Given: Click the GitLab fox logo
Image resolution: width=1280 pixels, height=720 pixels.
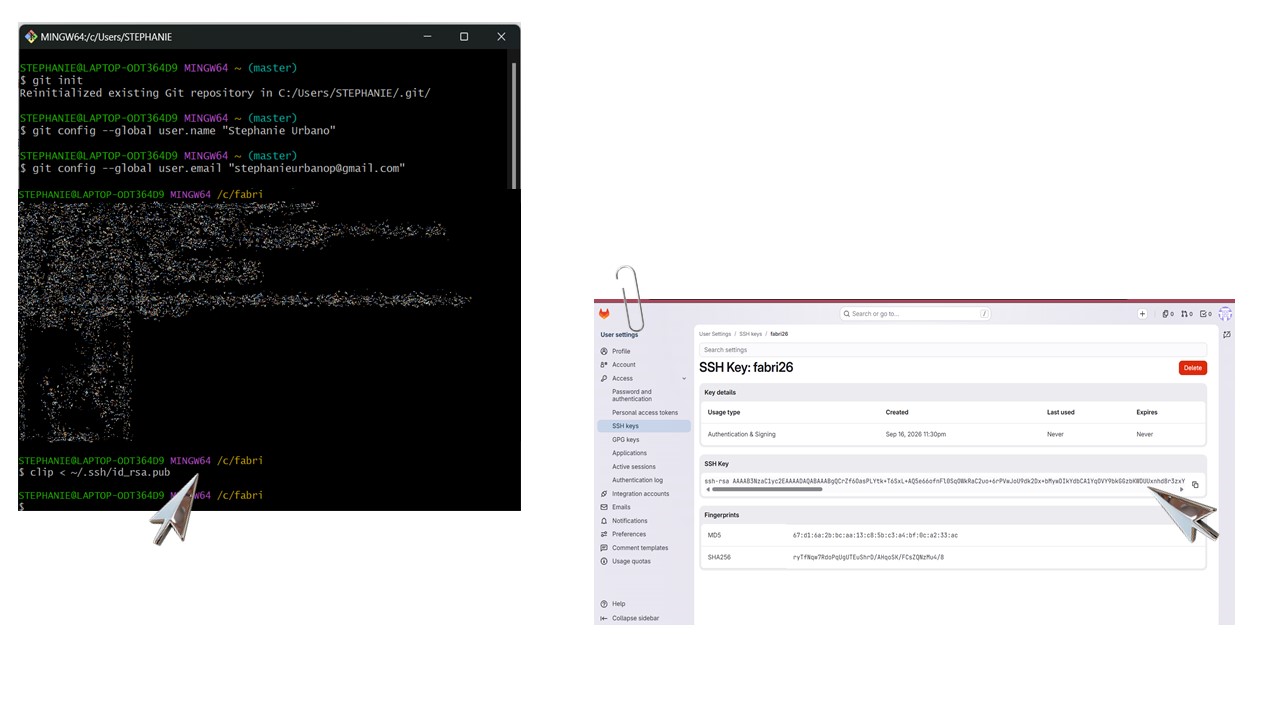Looking at the screenshot, I should [604, 313].
